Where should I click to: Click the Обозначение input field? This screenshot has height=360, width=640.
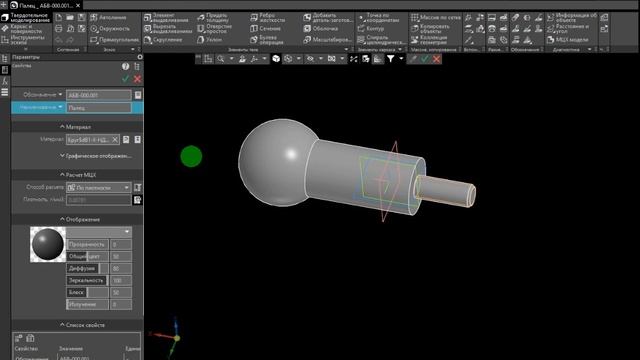coord(98,95)
